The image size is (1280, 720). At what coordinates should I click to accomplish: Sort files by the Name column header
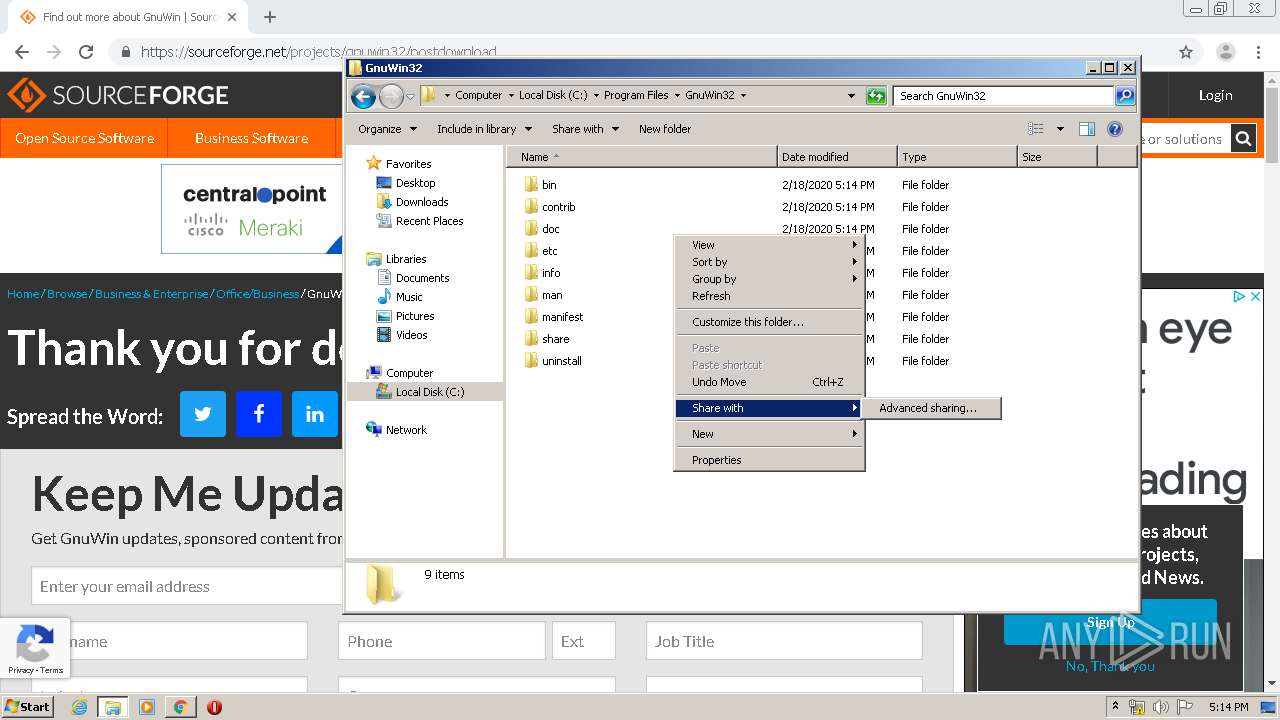641,157
